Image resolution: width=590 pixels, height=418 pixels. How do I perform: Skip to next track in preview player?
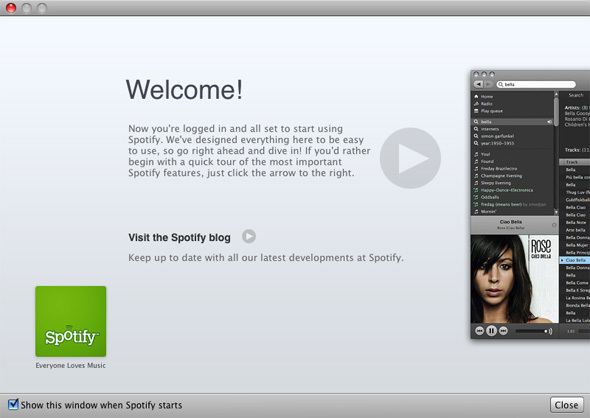click(503, 331)
